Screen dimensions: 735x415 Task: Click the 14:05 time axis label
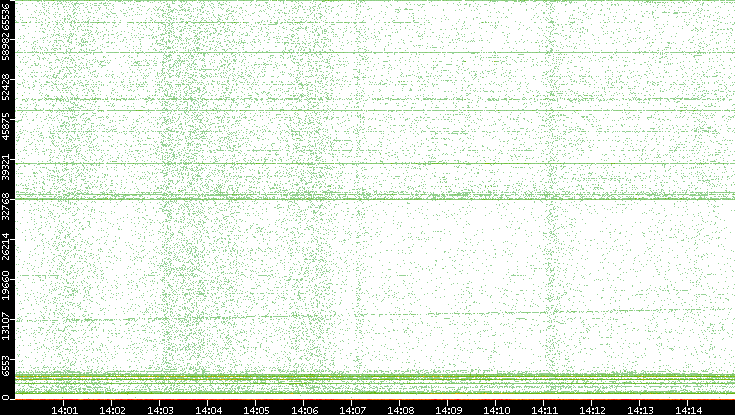(256, 410)
